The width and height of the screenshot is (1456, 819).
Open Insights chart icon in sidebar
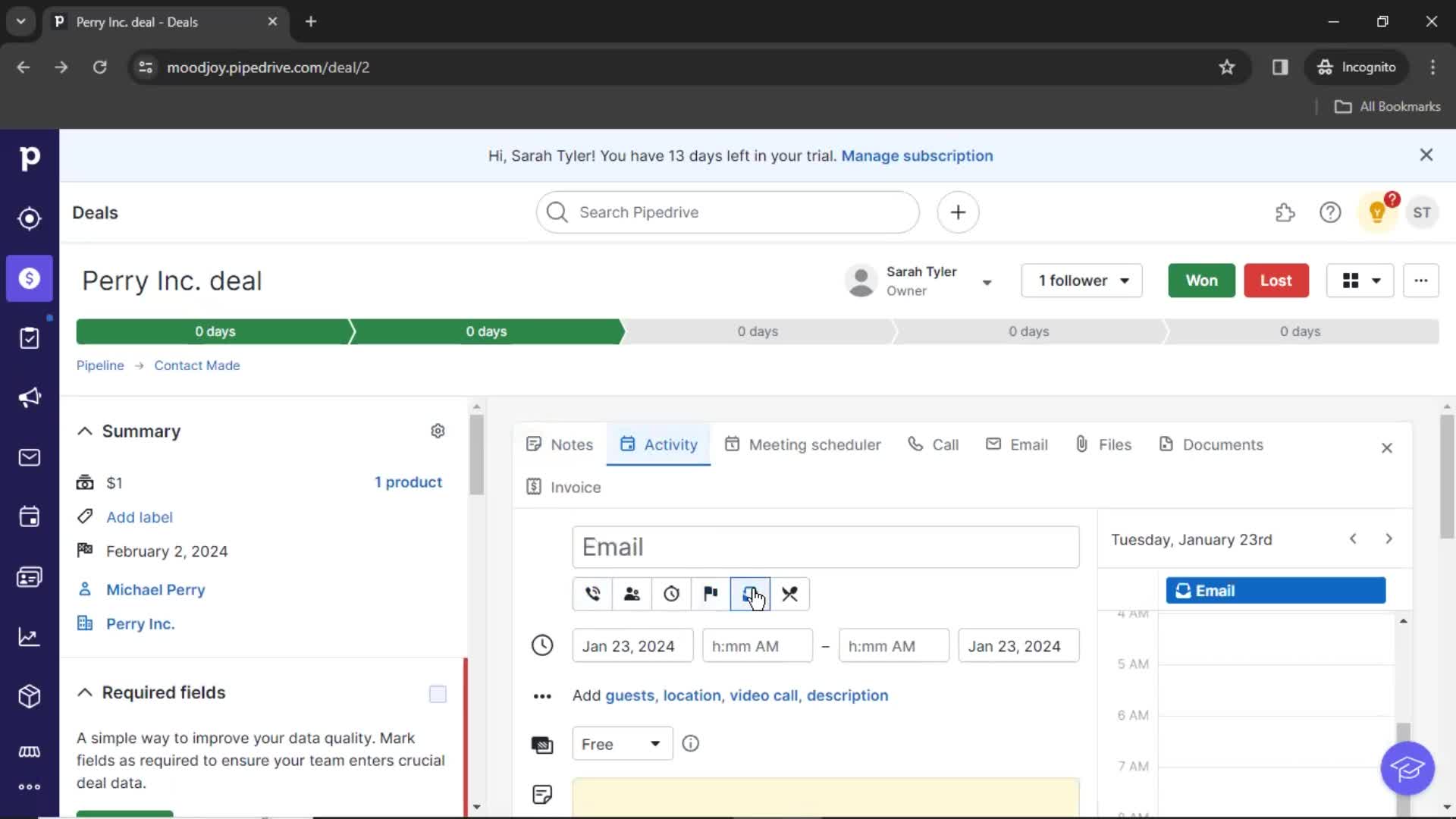tap(30, 637)
